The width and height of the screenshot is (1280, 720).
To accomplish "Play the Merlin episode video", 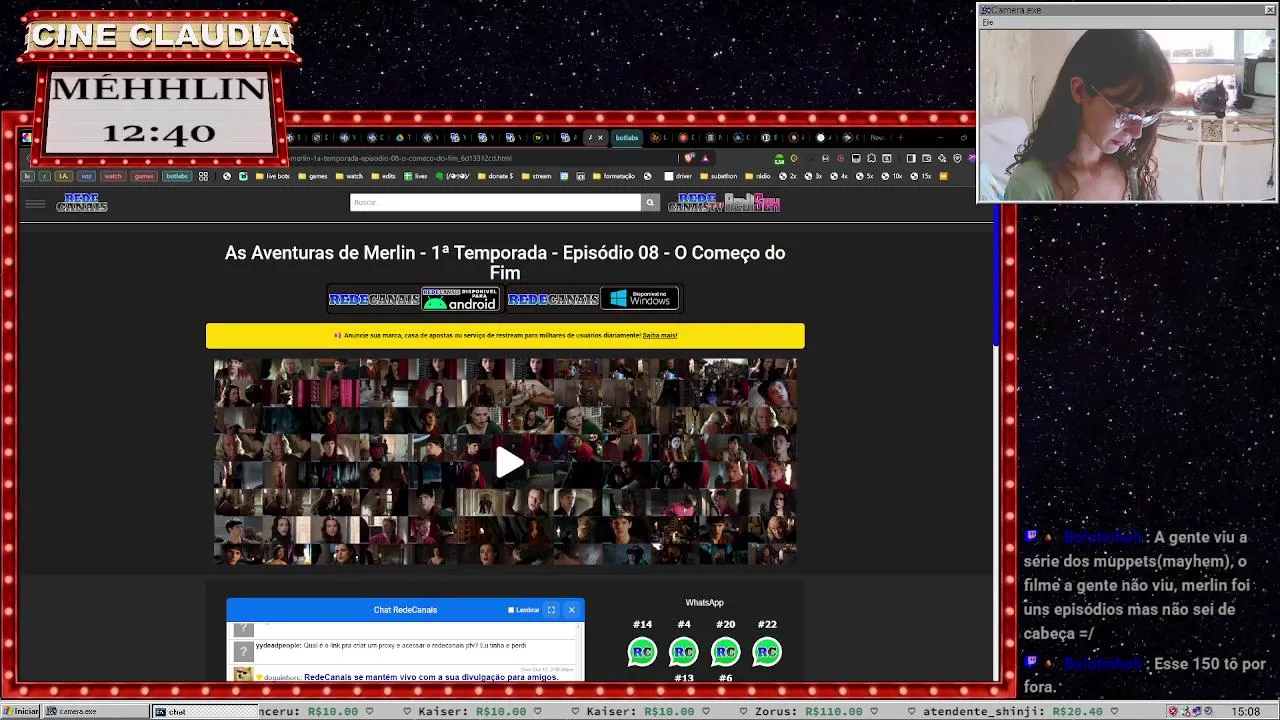I will click(x=509, y=462).
